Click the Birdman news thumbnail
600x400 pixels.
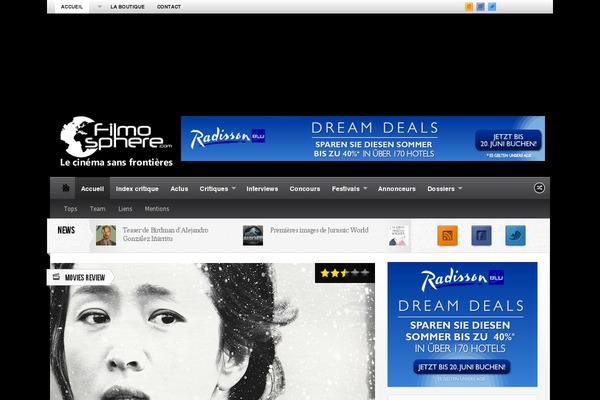click(x=106, y=235)
